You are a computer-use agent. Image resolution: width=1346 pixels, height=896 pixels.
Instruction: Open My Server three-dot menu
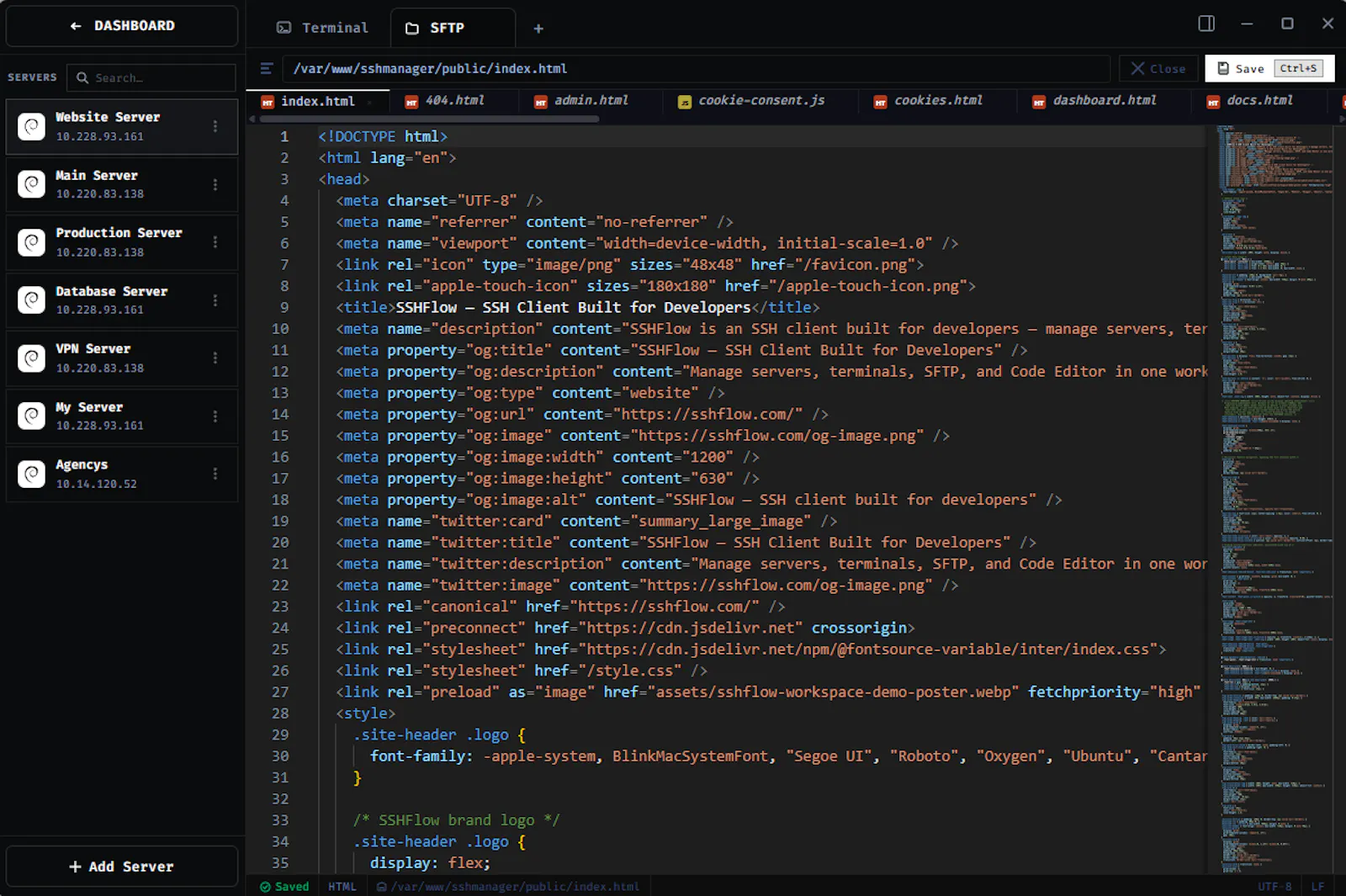pyautogui.click(x=215, y=416)
